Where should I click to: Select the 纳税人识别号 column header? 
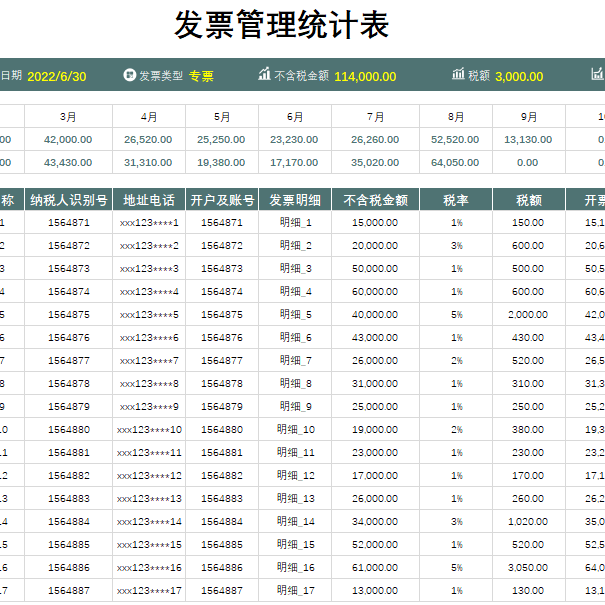(68, 199)
